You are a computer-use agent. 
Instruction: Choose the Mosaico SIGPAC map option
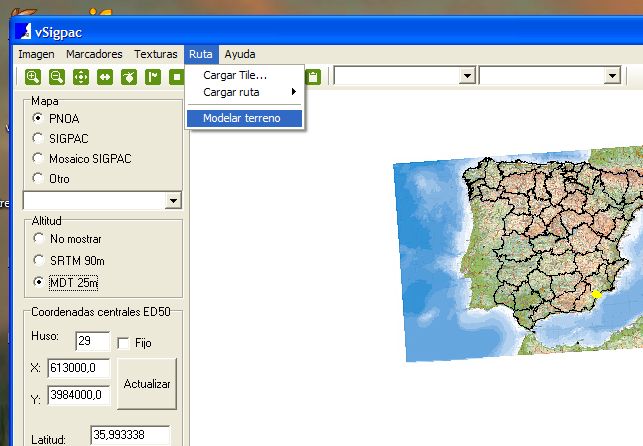click(39, 158)
